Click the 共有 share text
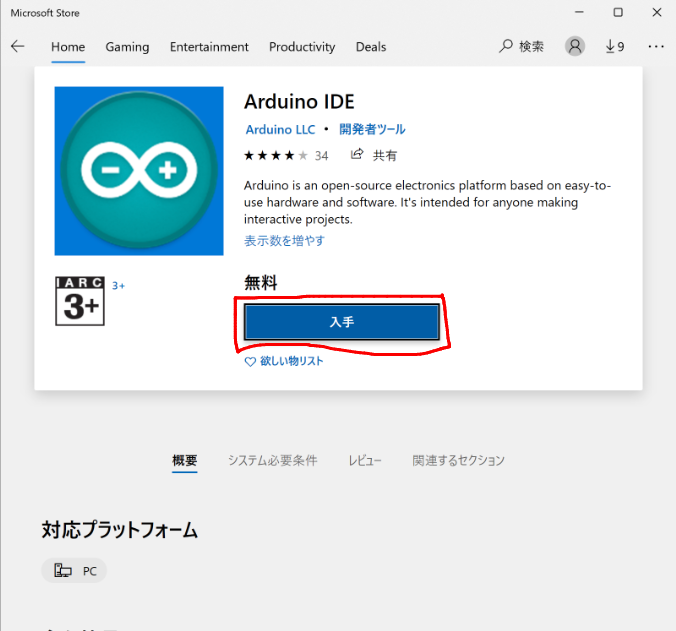Image resolution: width=676 pixels, height=631 pixels. click(x=385, y=155)
